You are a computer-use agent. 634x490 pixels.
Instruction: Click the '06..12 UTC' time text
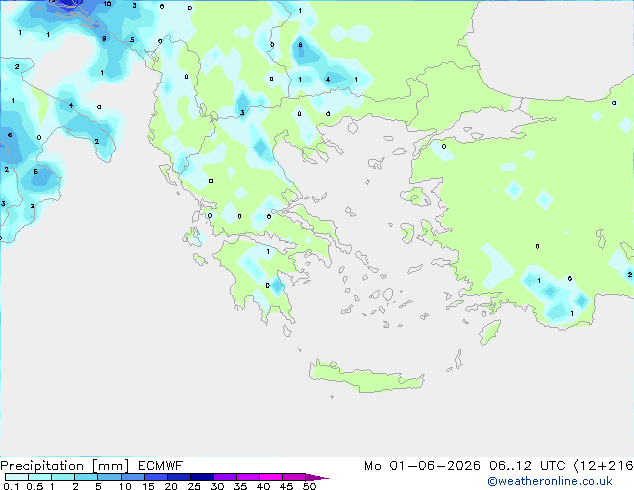point(527,466)
